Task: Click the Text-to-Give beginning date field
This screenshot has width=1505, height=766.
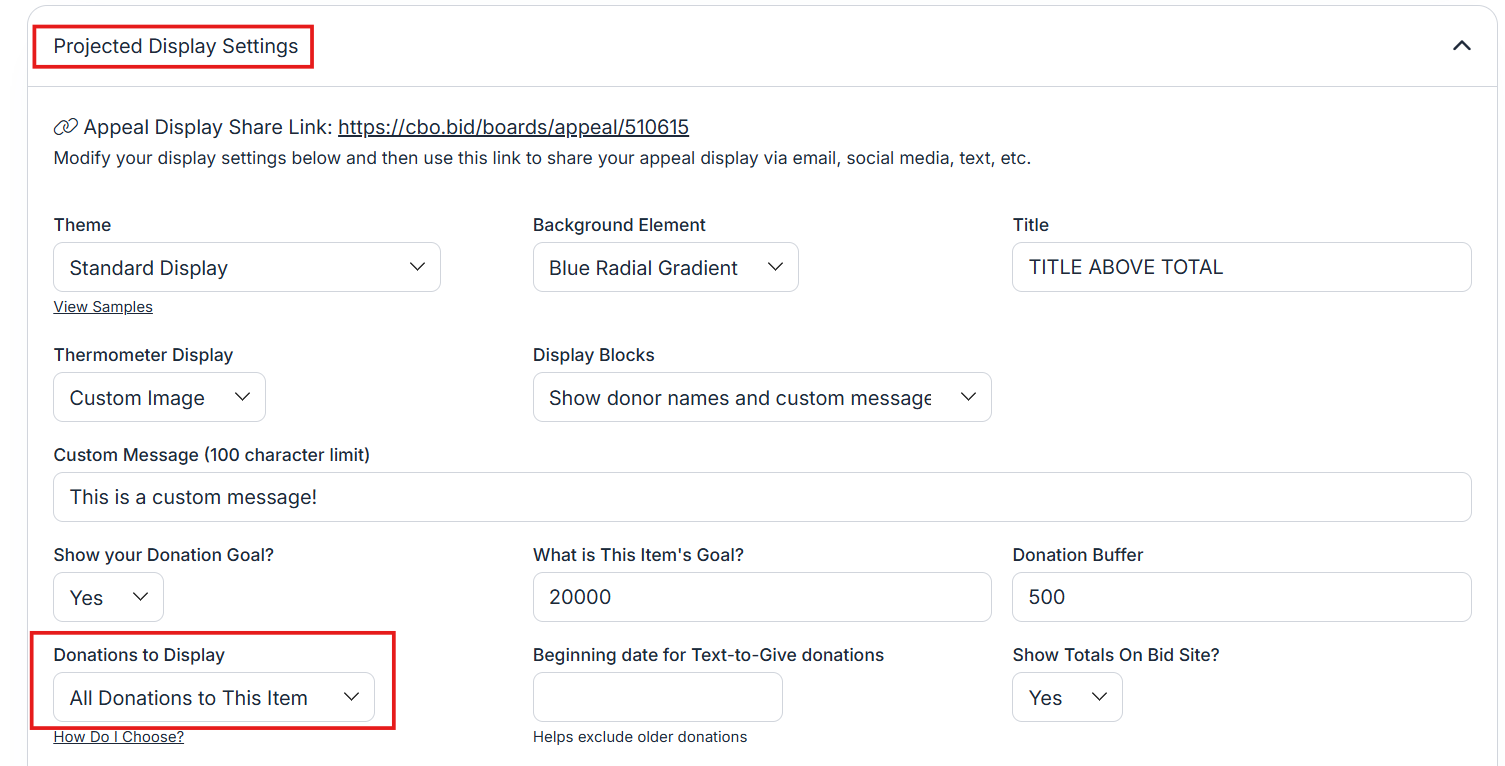Action: coord(657,698)
